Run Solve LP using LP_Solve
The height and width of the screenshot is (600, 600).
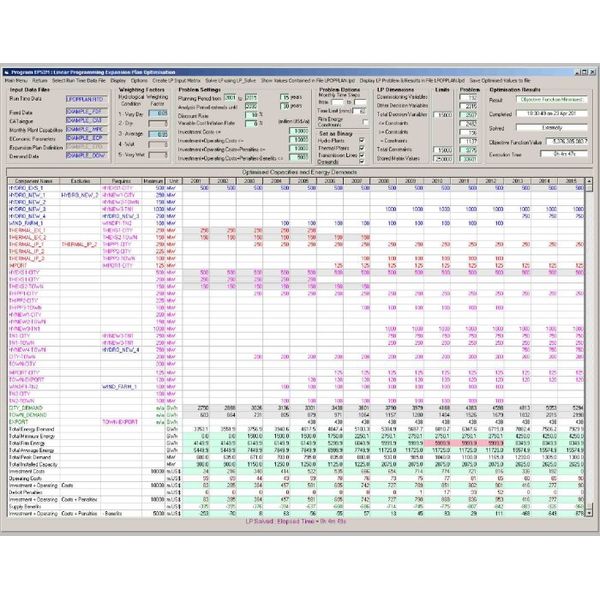(230, 81)
